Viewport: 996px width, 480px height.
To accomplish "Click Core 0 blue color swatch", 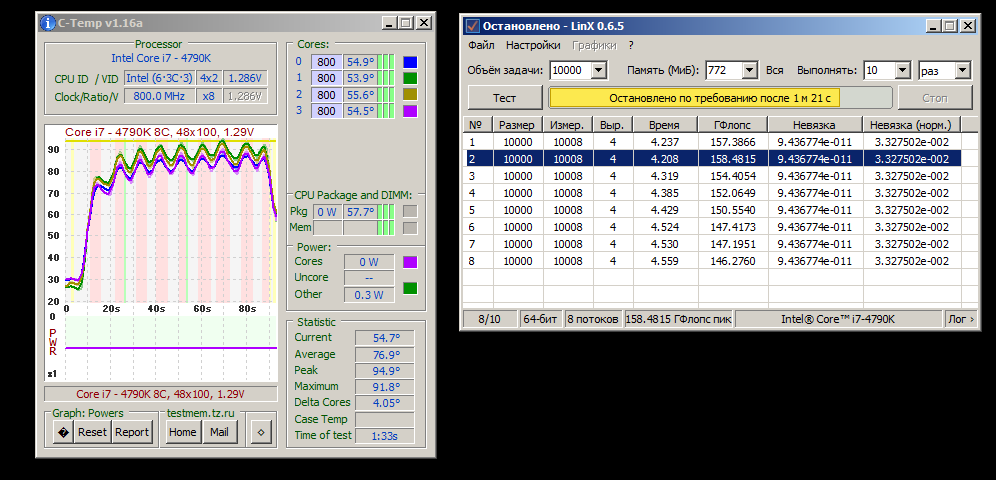I will point(410,62).
